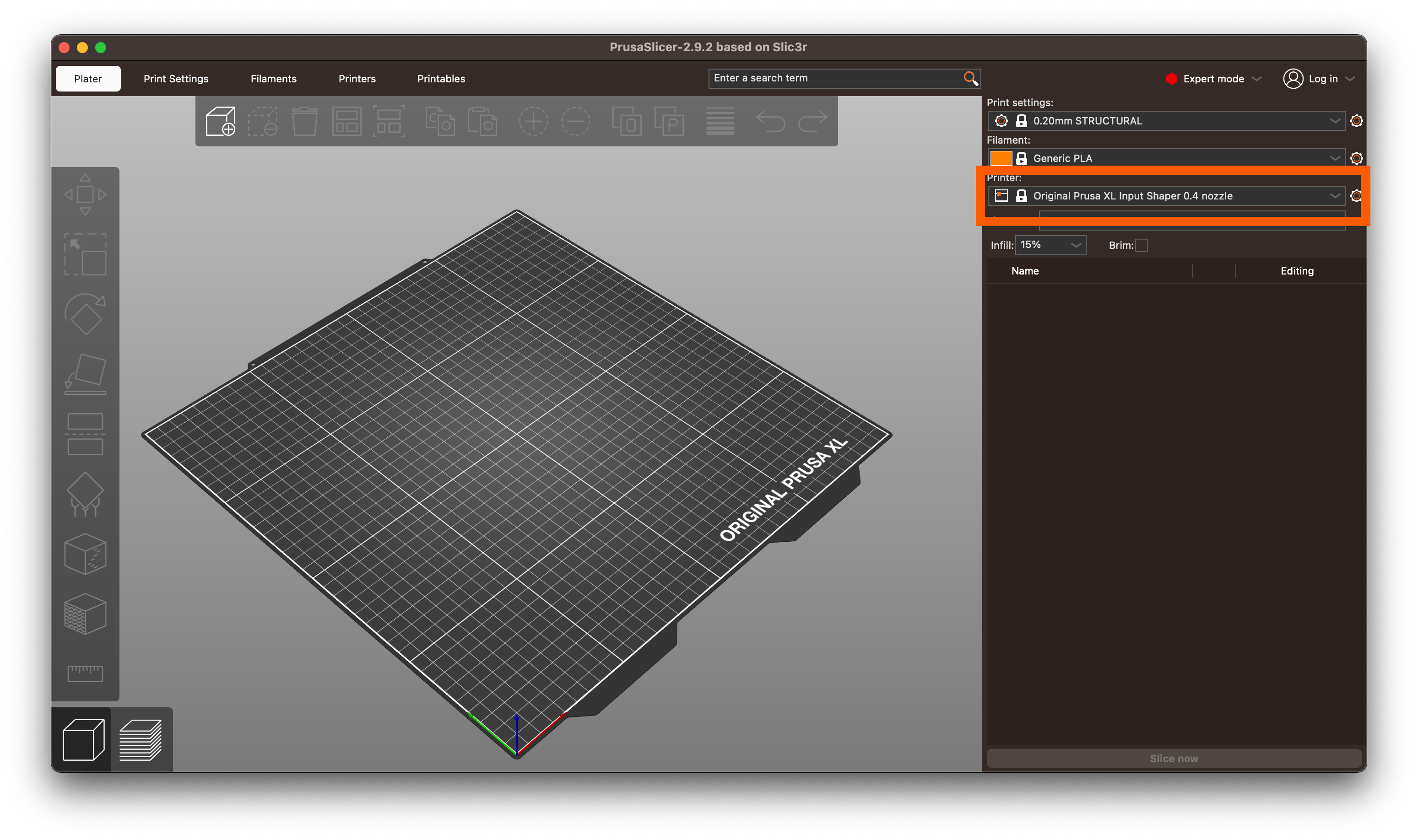Open the Printables tab
The image size is (1418, 840).
click(x=441, y=79)
